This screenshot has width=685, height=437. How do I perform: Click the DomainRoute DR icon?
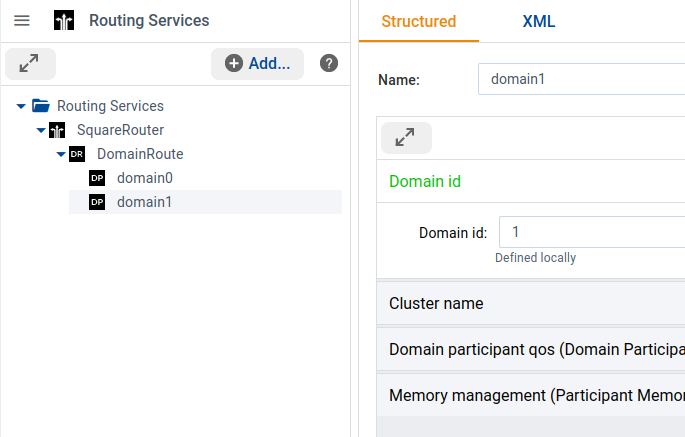[77, 154]
